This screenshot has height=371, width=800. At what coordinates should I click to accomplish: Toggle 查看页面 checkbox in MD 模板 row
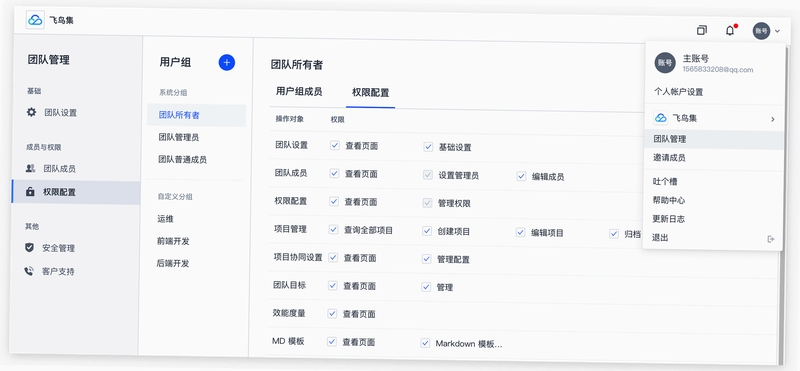click(332, 341)
